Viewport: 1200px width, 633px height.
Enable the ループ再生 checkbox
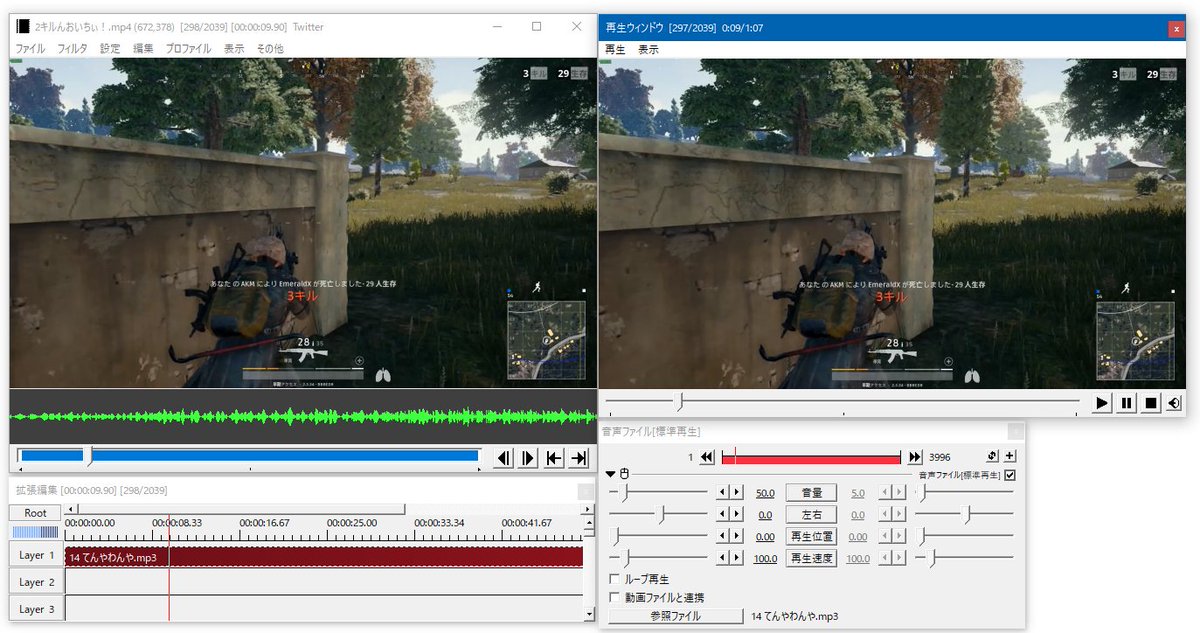[x=614, y=579]
